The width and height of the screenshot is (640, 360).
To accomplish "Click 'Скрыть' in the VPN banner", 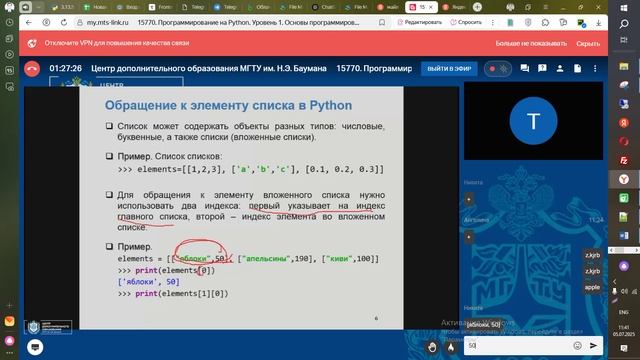I will pos(588,43).
